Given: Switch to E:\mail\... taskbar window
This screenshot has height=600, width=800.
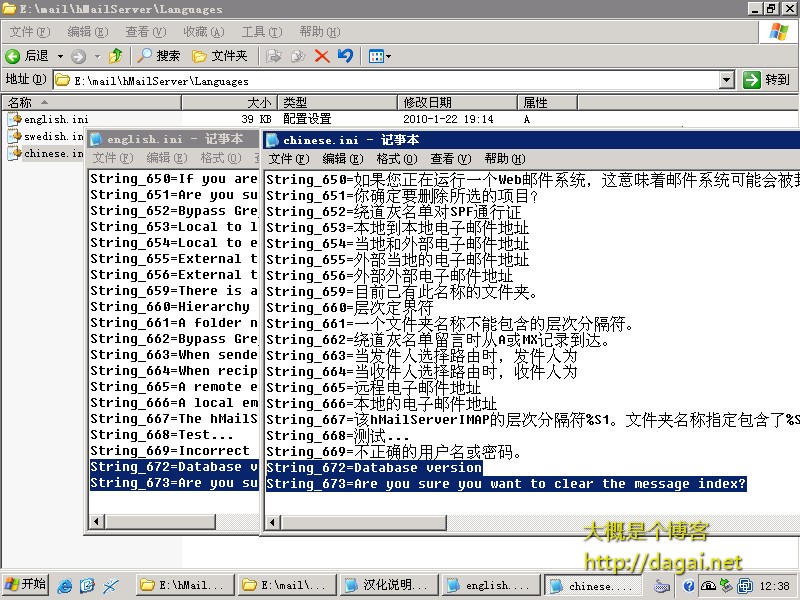Looking at the screenshot, I should coord(287,585).
